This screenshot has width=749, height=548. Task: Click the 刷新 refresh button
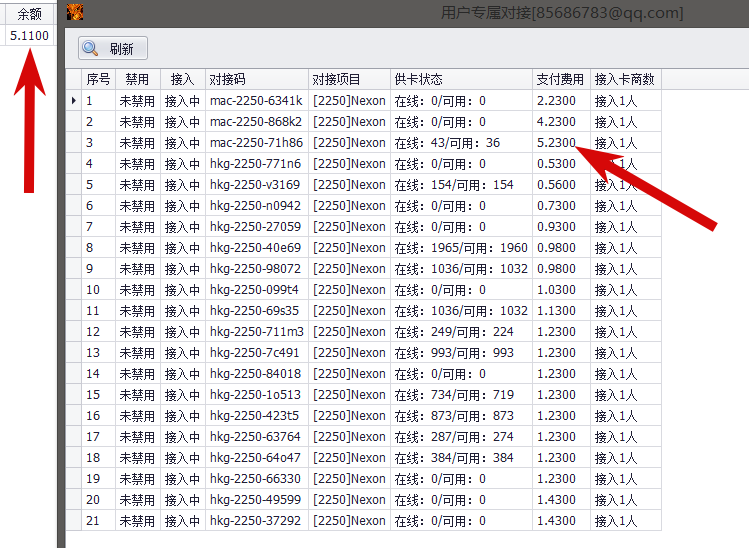(113, 48)
